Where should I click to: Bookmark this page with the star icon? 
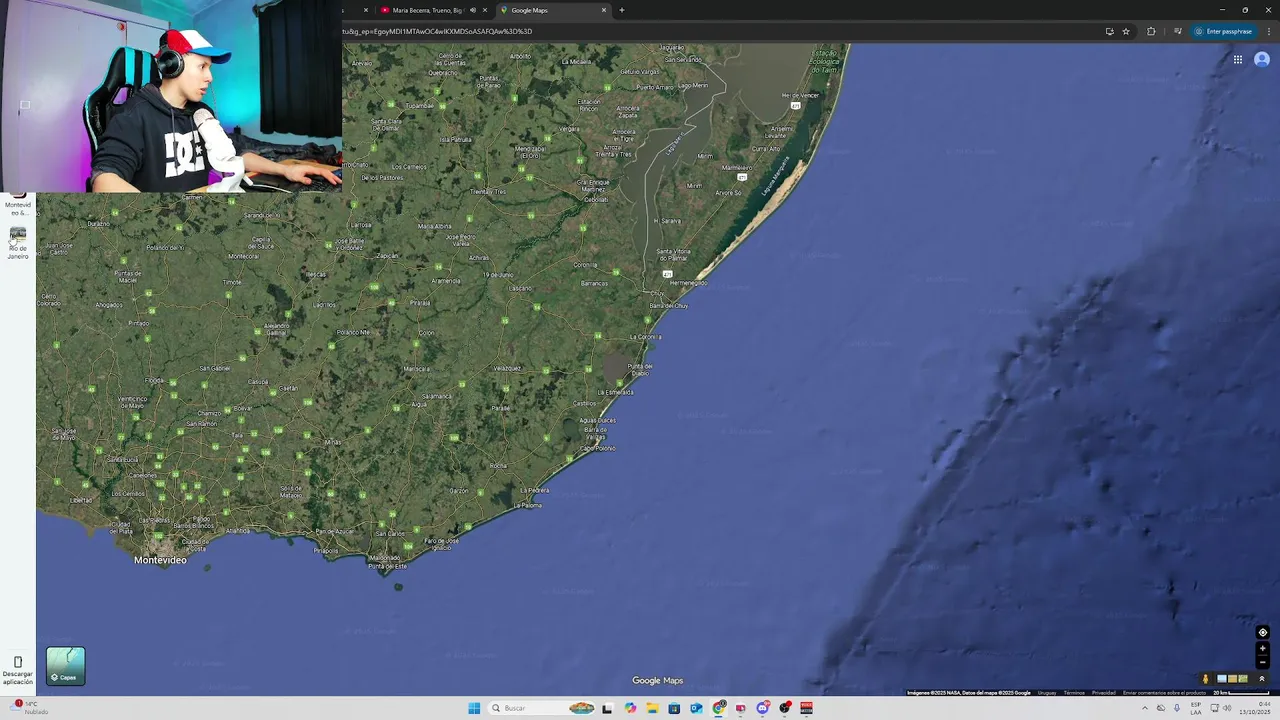(x=1126, y=31)
